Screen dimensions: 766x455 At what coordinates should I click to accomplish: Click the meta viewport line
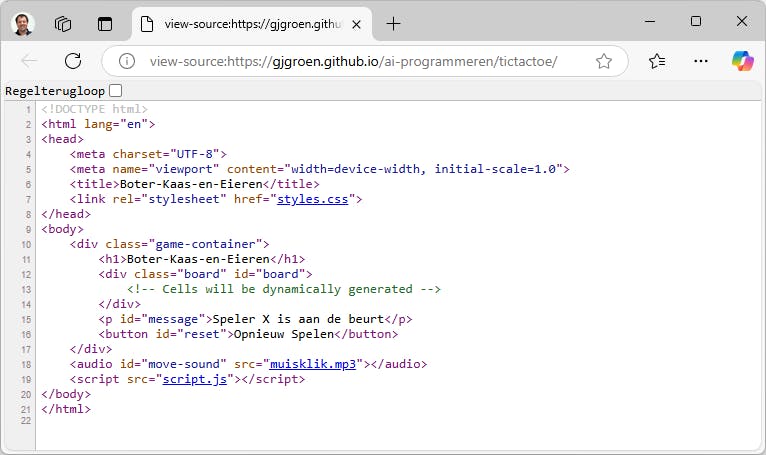click(319, 169)
